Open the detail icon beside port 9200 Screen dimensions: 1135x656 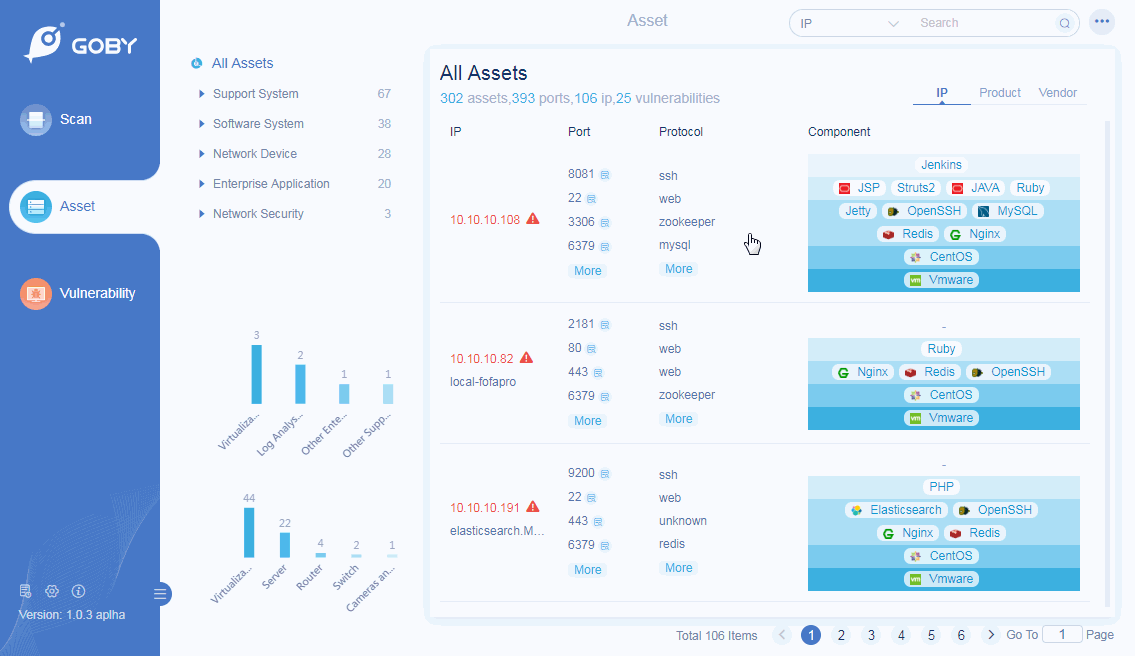pyautogui.click(x=605, y=474)
